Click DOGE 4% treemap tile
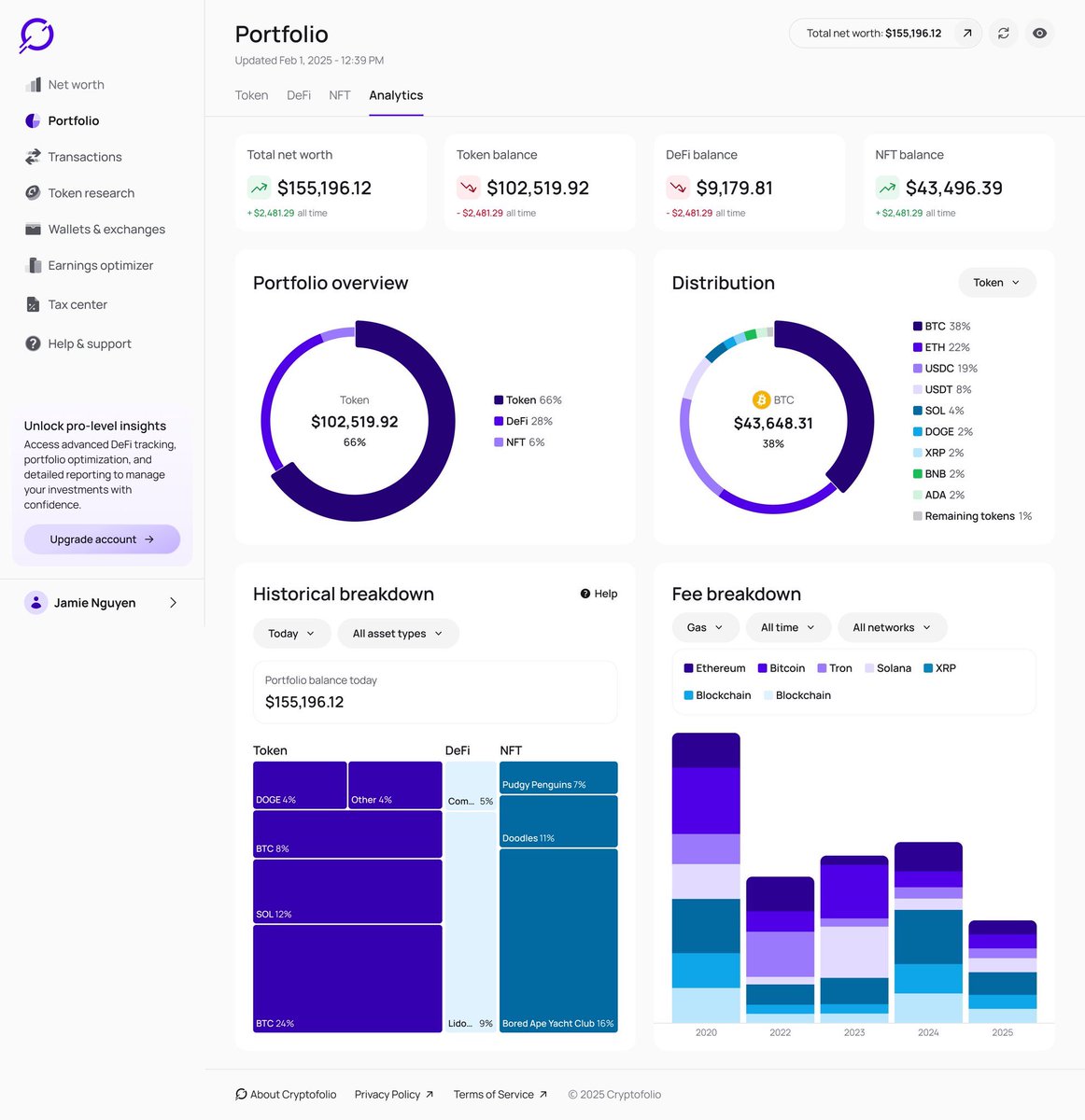 [300, 786]
